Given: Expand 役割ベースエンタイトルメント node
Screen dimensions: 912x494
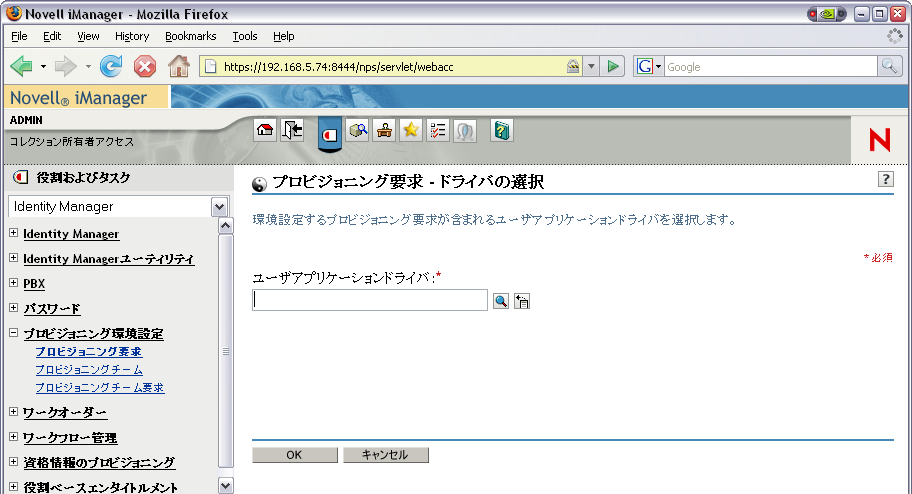Looking at the screenshot, I should [13, 486].
